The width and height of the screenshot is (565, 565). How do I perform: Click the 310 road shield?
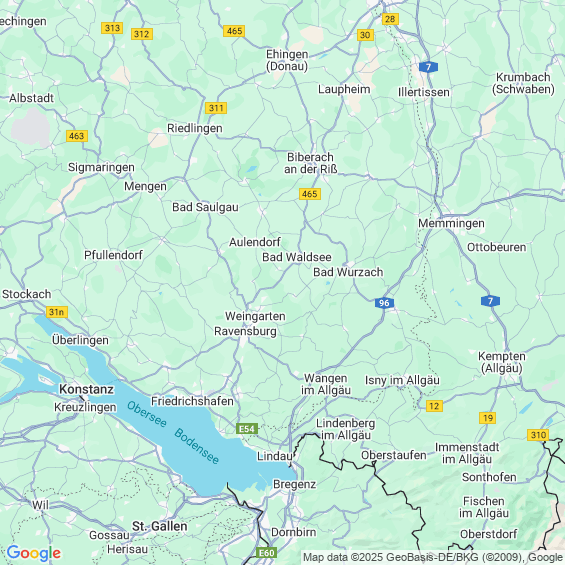pyautogui.click(x=538, y=435)
